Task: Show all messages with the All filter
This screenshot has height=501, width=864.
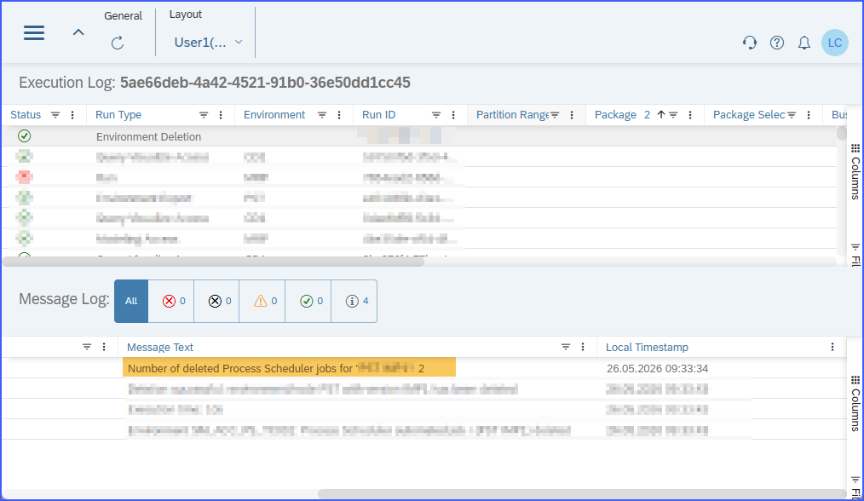Action: (x=131, y=301)
